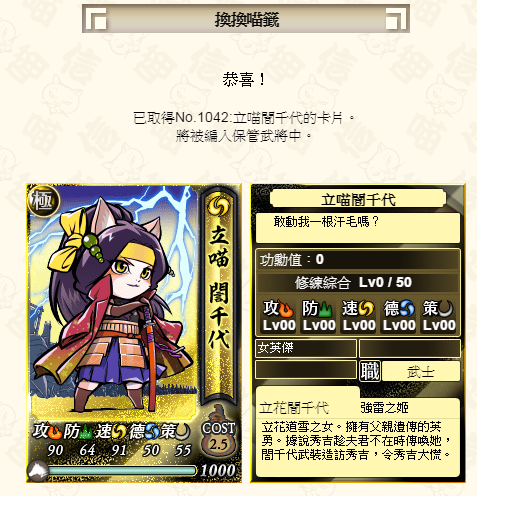
Task: Click the horse icon beside the HP bar
Action: point(38,471)
